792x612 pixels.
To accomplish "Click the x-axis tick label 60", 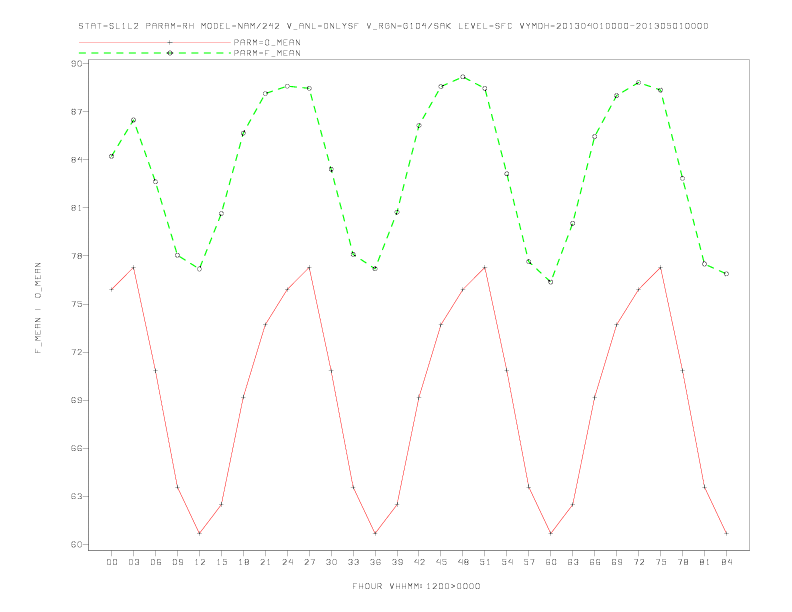I will pyautogui.click(x=551, y=562).
